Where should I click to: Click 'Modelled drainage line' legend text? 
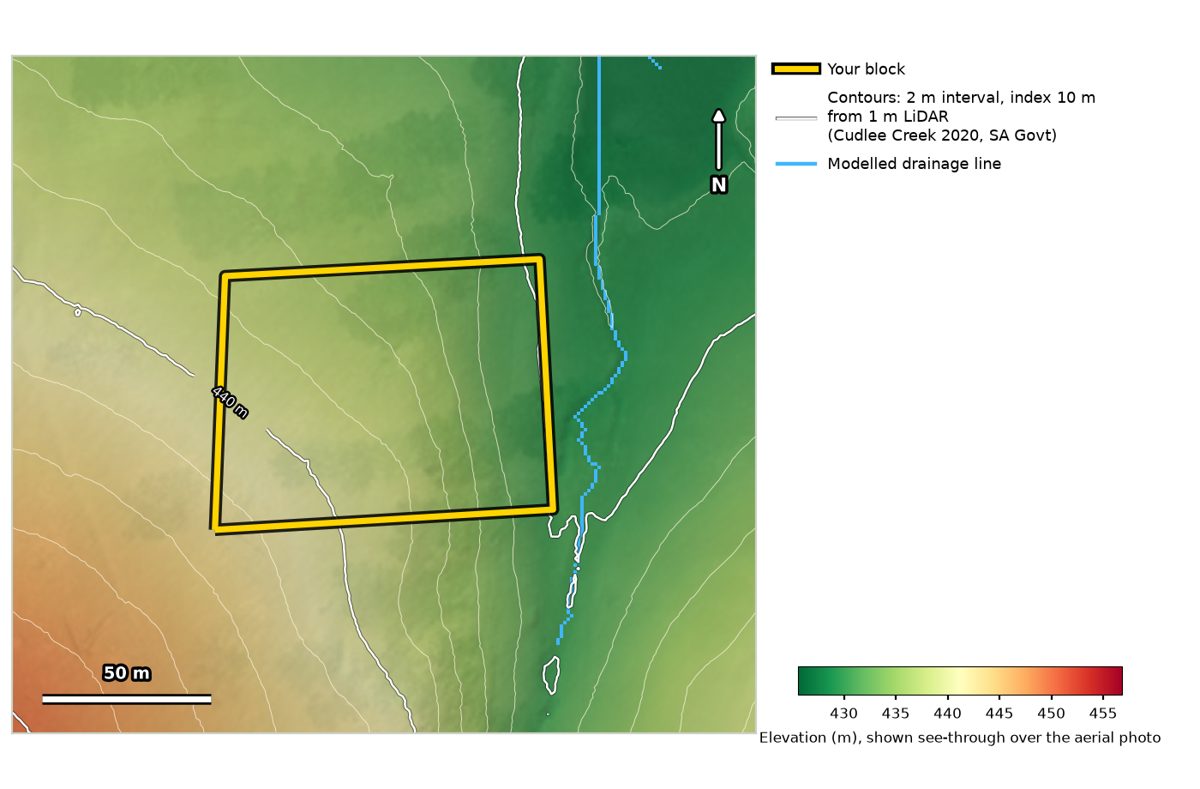point(914,164)
